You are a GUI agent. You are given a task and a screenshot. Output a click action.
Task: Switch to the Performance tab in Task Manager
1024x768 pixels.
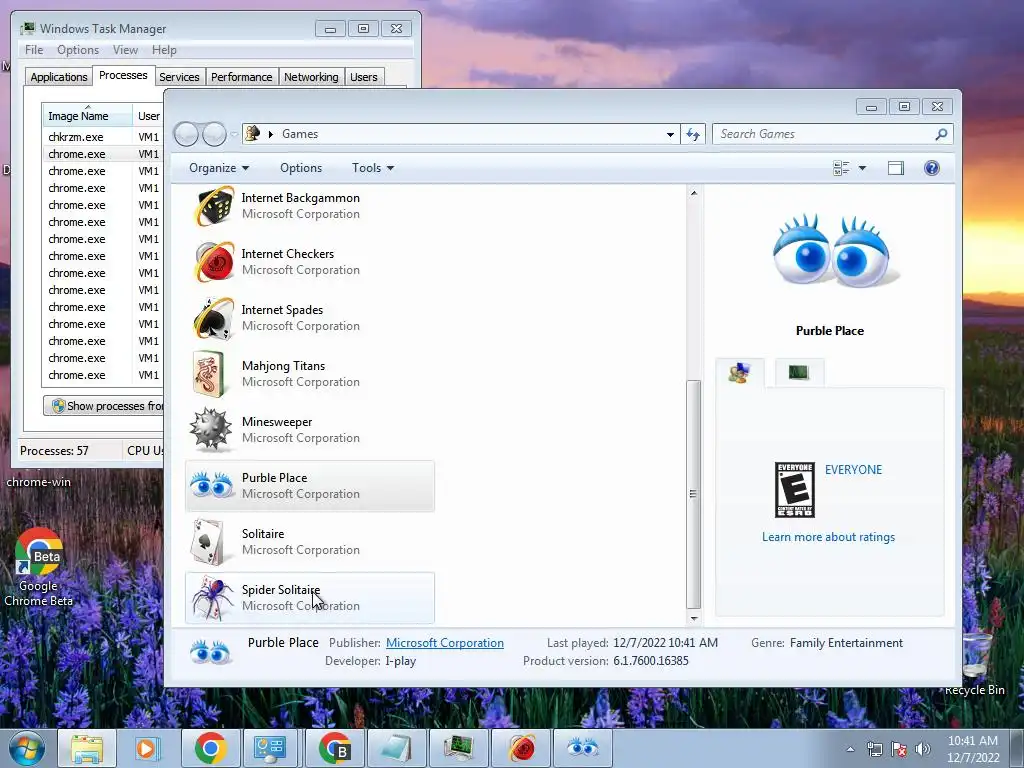coord(242,77)
